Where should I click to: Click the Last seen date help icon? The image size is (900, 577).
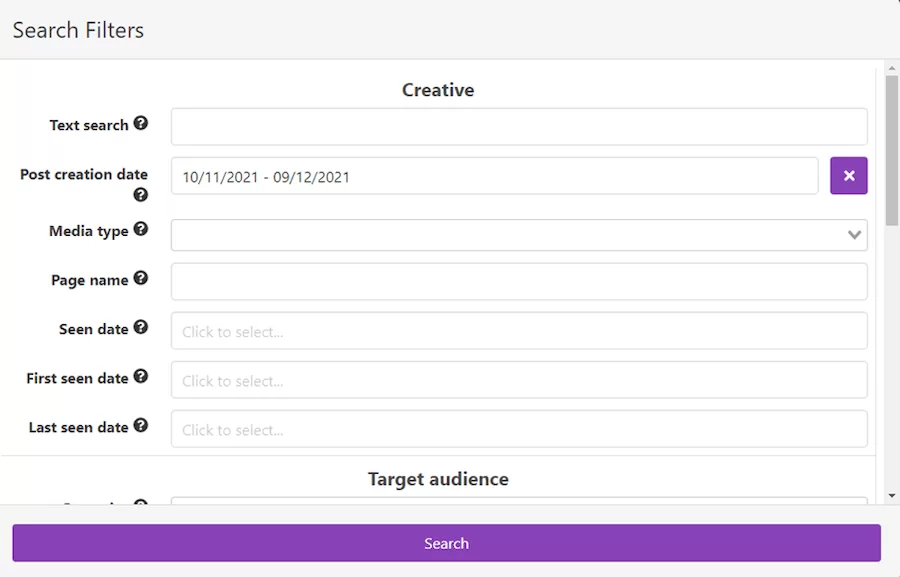point(141,426)
